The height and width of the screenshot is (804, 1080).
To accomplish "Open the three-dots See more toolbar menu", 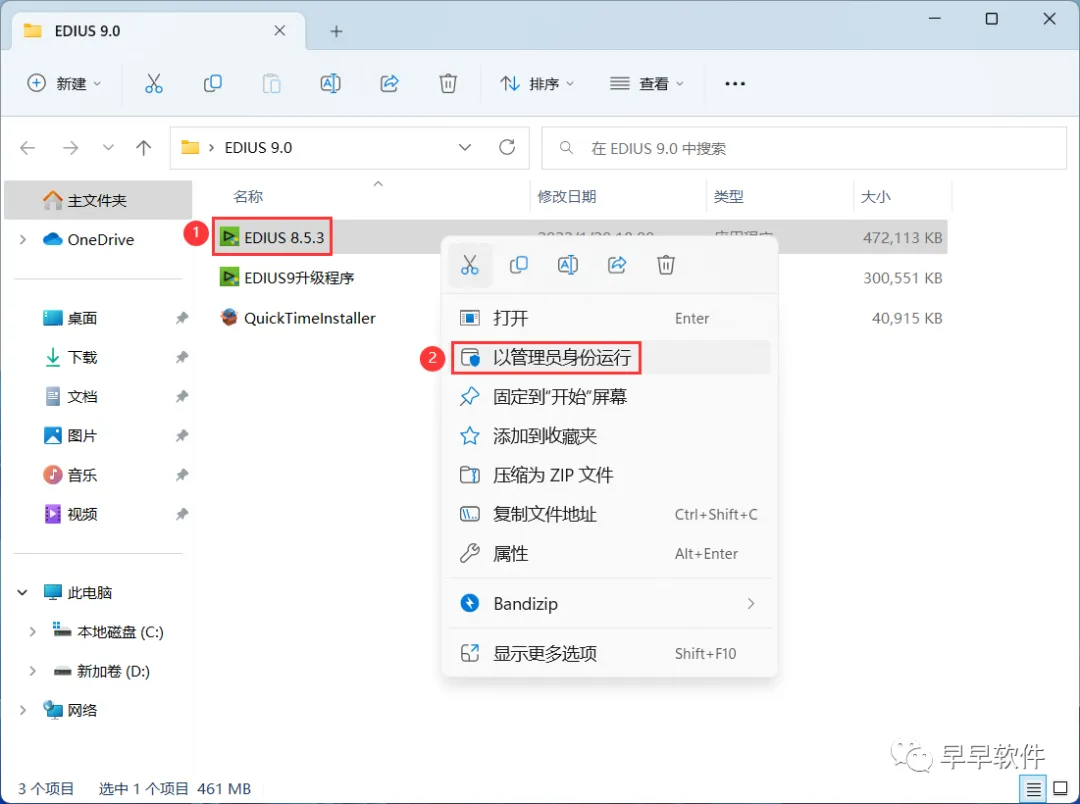I will point(735,83).
